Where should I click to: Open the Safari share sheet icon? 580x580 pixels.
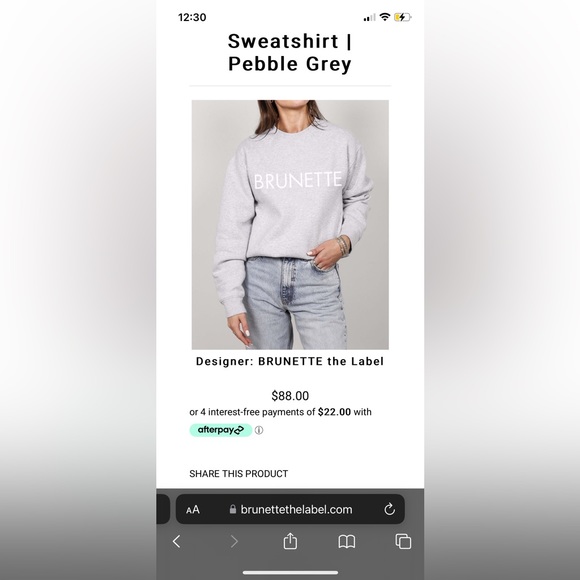pos(290,541)
